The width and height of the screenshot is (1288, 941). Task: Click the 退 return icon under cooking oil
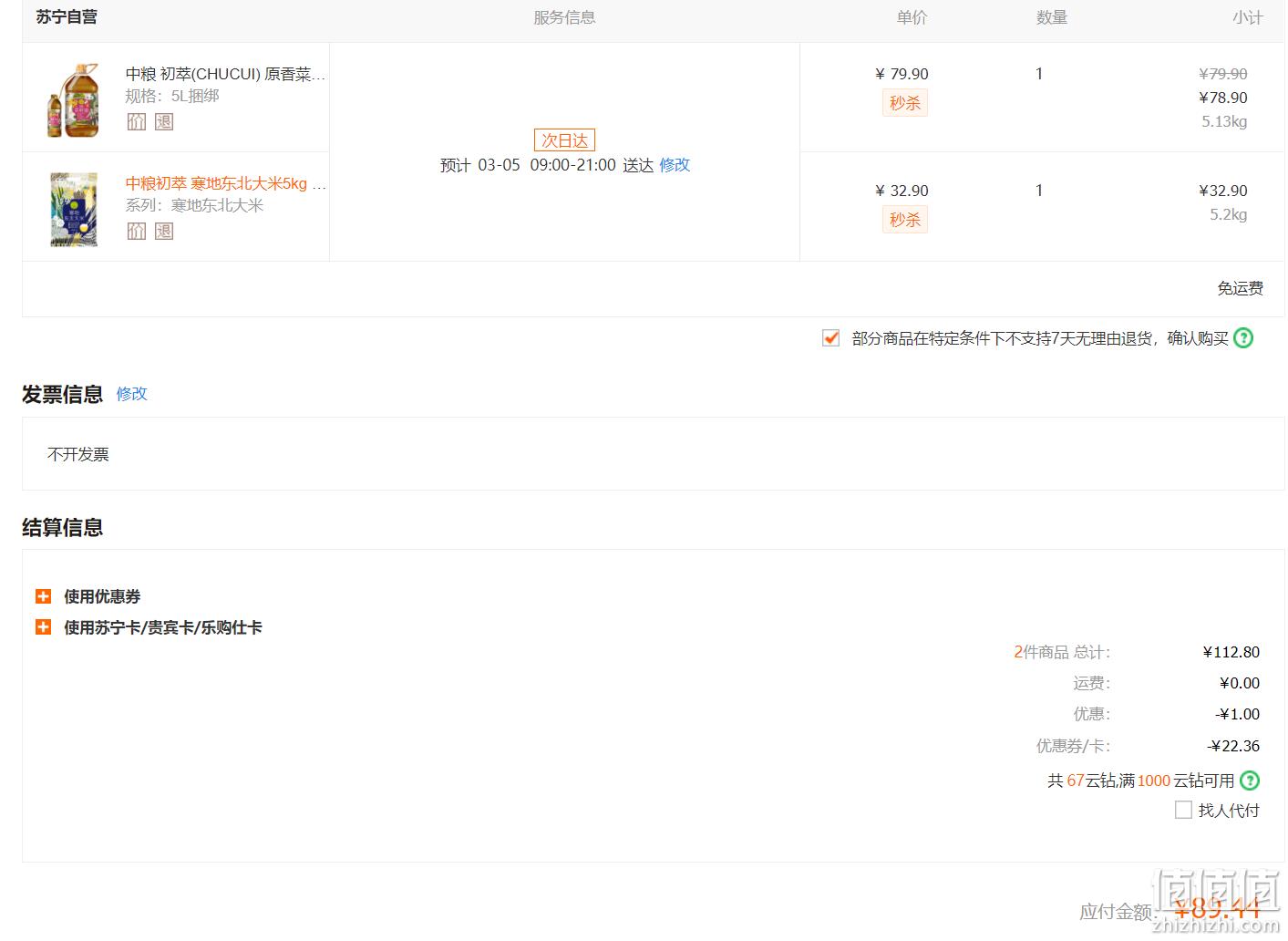tap(164, 121)
